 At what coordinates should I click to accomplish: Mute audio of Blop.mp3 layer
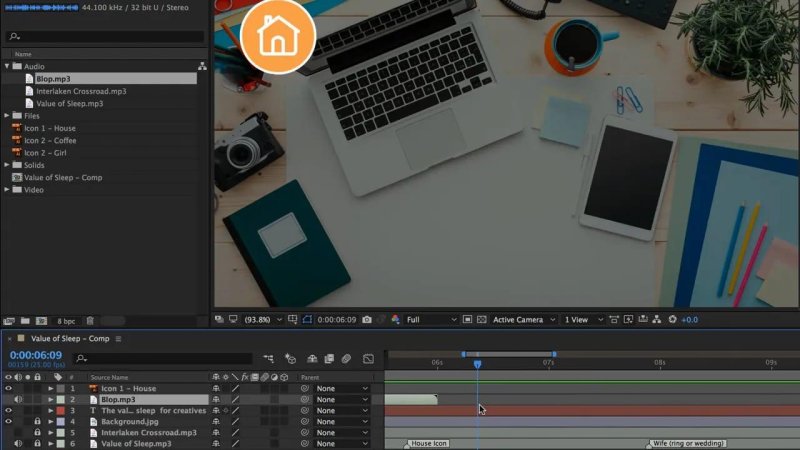point(18,399)
